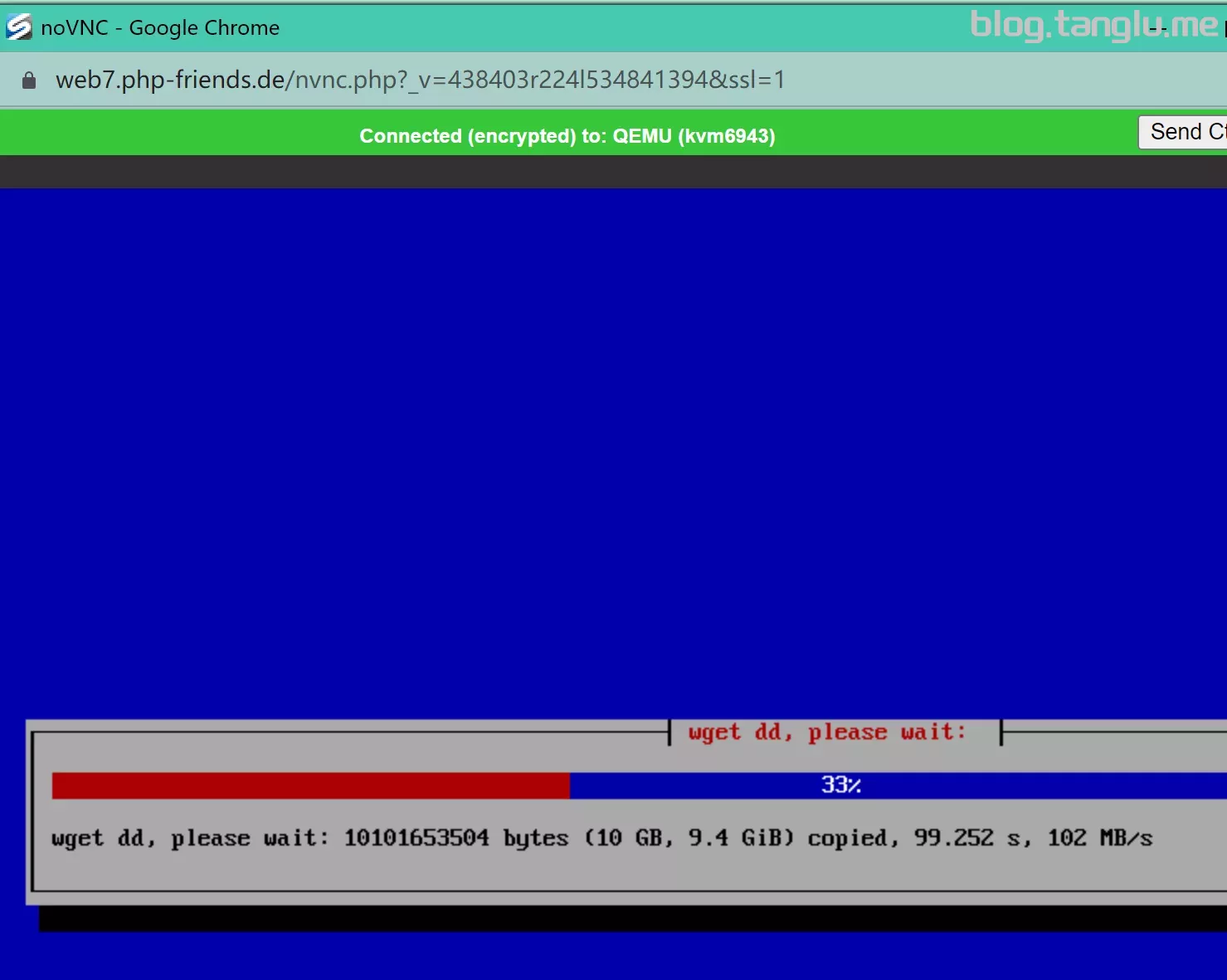Click the '10101653504 bytes' copied status line
The height and width of the screenshot is (980, 1227).
[602, 838]
